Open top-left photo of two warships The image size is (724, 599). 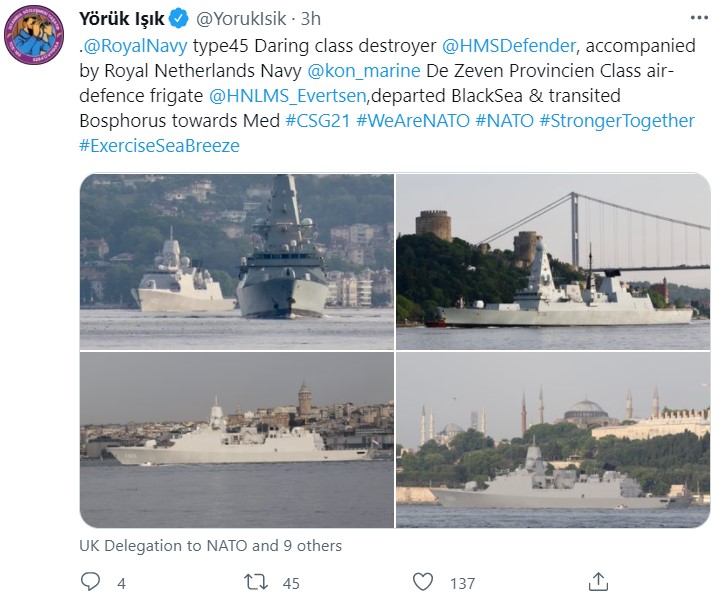pyautogui.click(x=235, y=261)
